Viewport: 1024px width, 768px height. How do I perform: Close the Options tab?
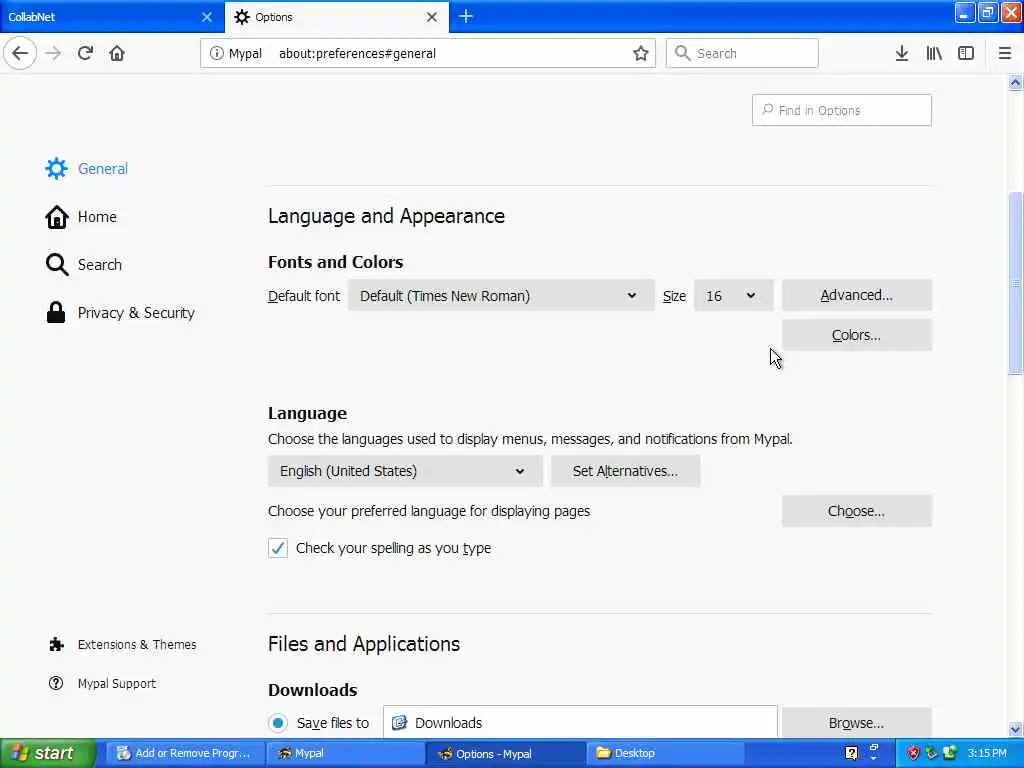click(x=432, y=17)
